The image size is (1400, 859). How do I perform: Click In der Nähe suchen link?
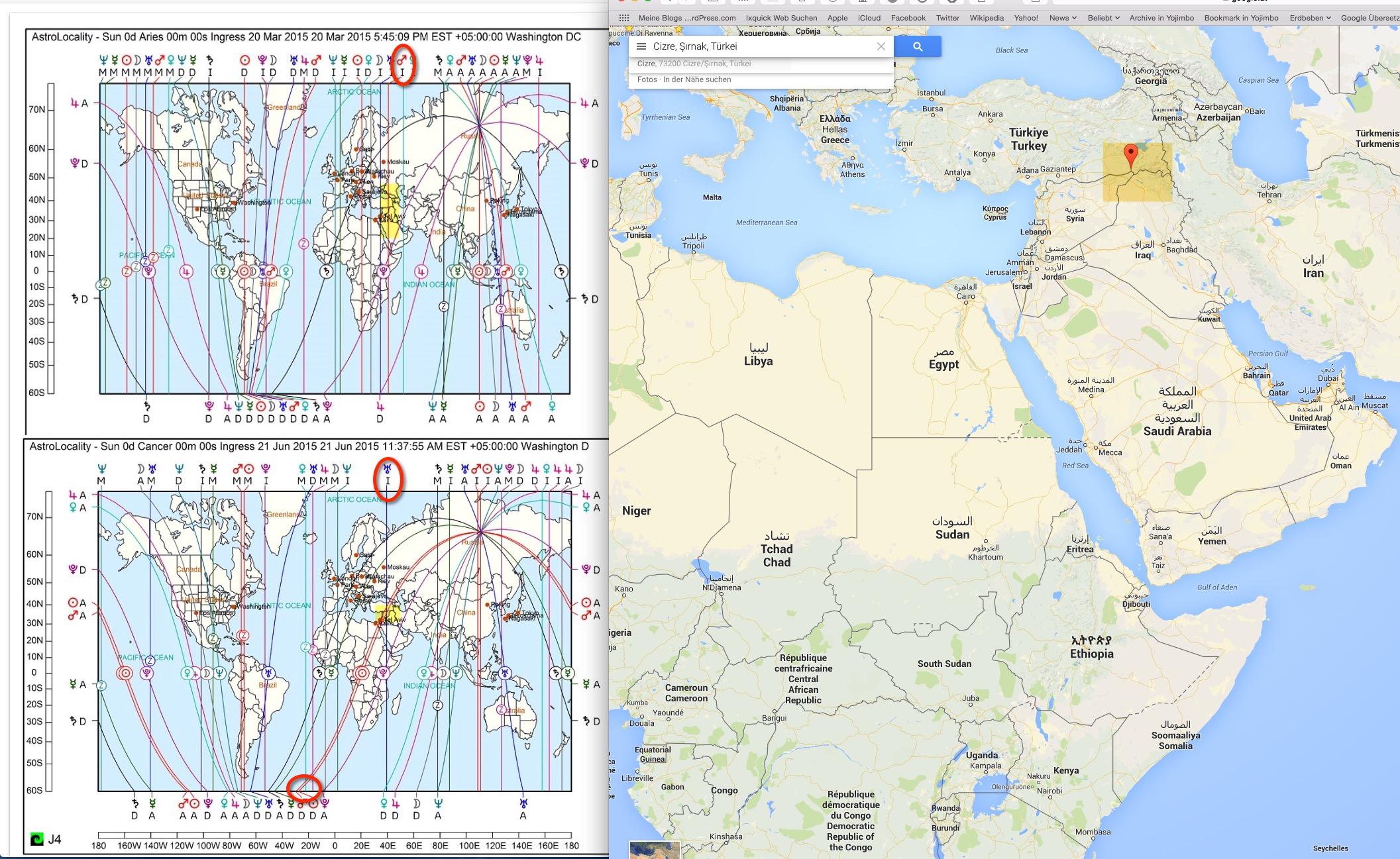[x=697, y=79]
